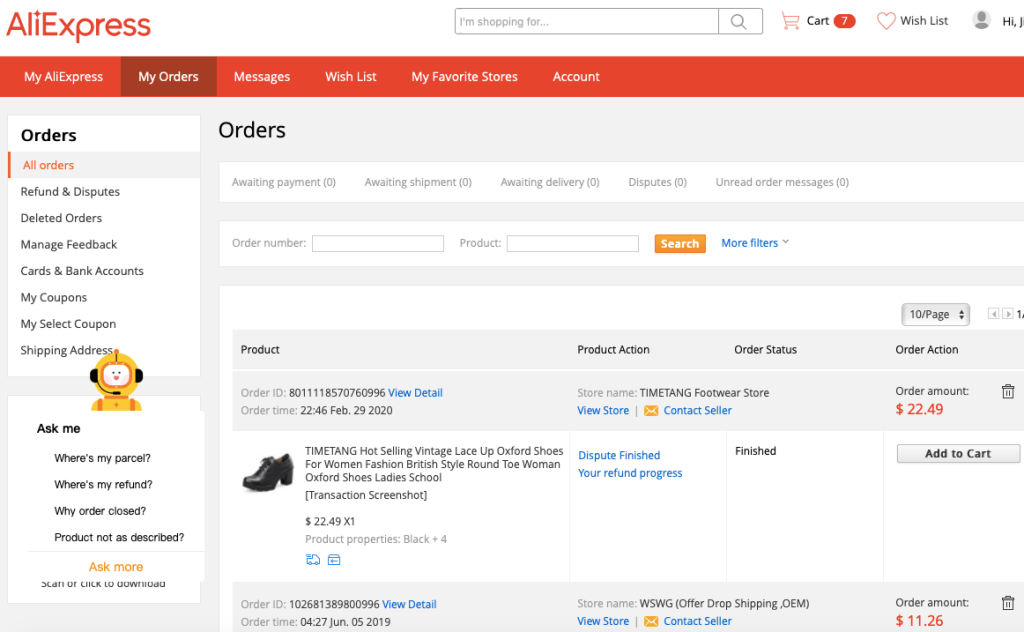Ask Product not as described?
1024x632 pixels.
tap(119, 537)
